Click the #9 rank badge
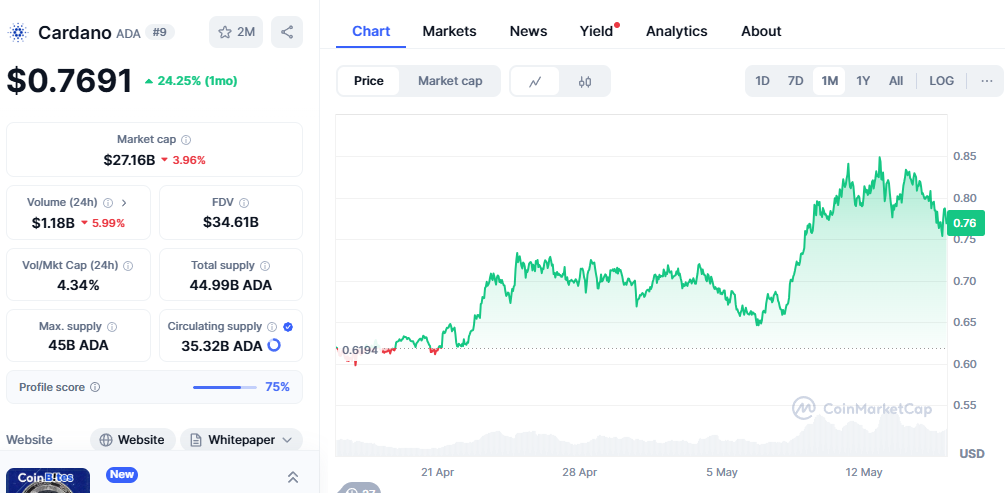The image size is (1005, 493). pos(160,32)
